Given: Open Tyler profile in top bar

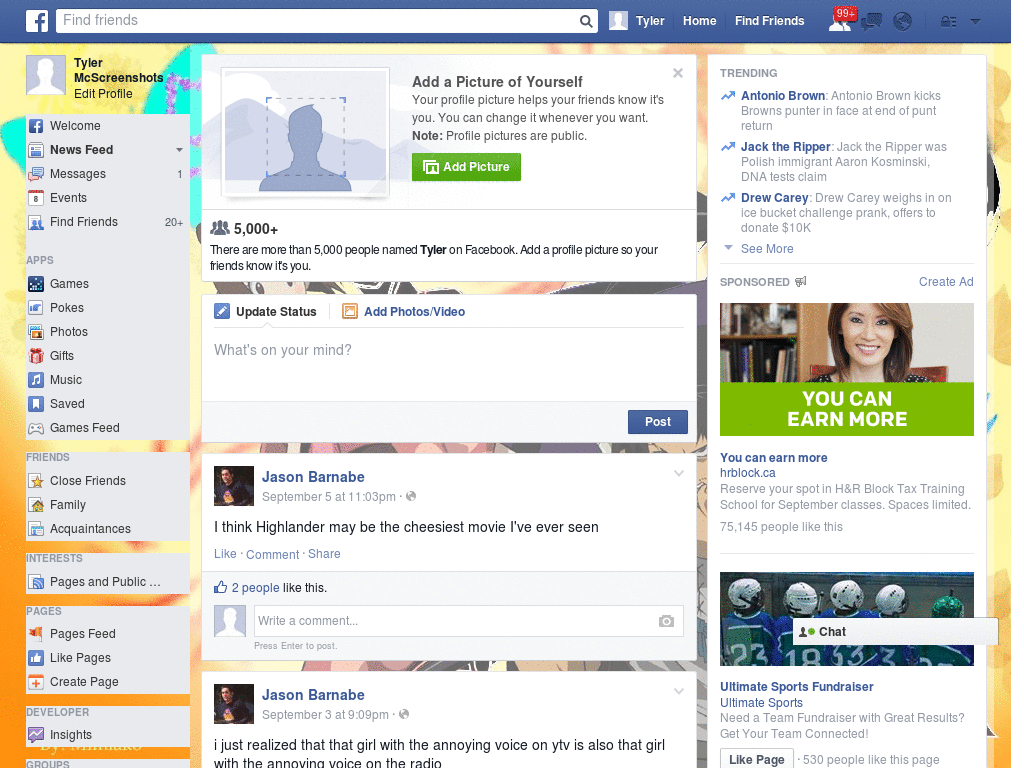Looking at the screenshot, I should 637,21.
